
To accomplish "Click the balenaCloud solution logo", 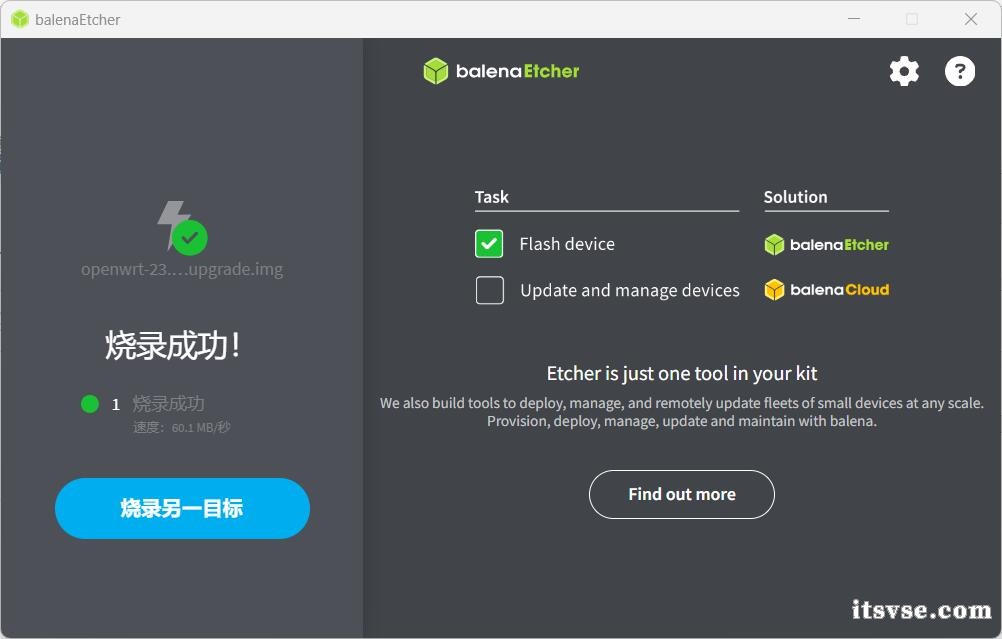I will tap(826, 290).
